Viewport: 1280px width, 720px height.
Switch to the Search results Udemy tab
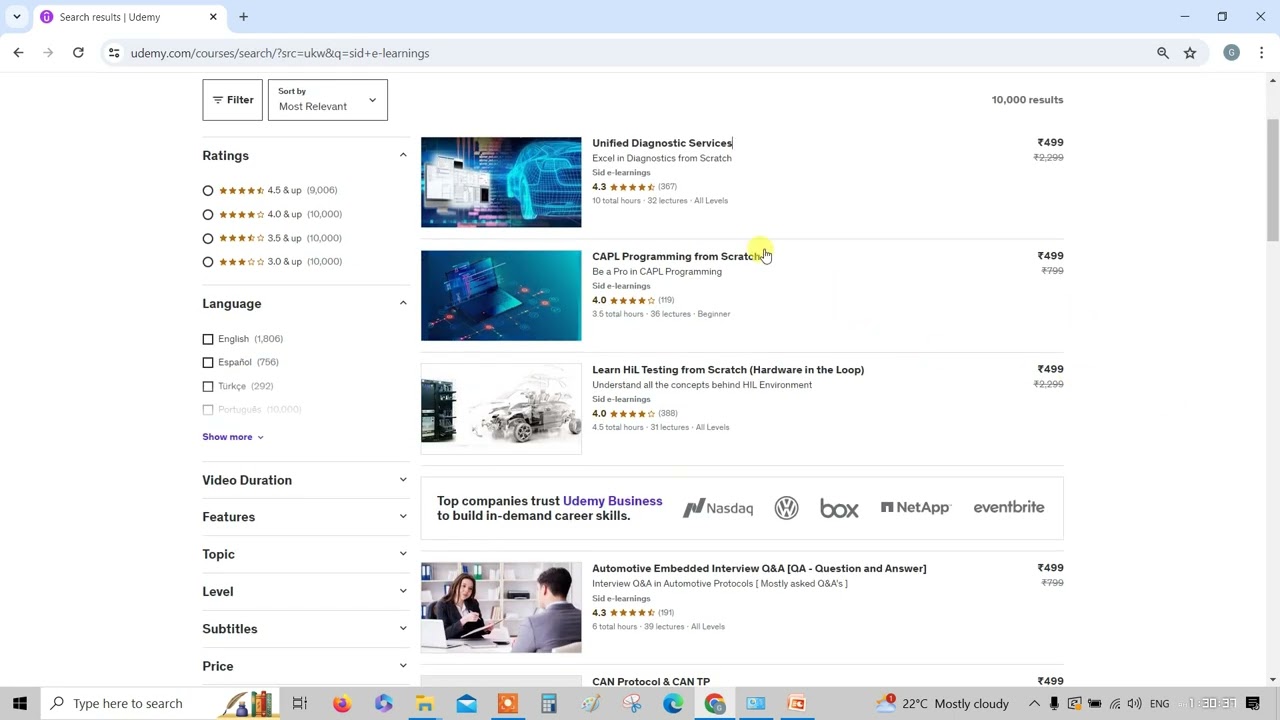(129, 17)
